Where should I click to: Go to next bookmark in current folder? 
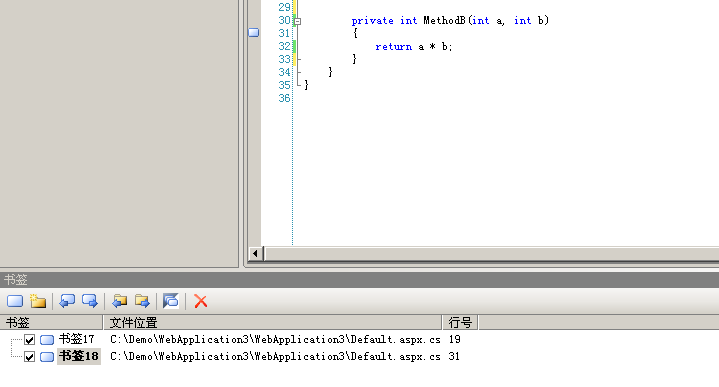[142, 301]
